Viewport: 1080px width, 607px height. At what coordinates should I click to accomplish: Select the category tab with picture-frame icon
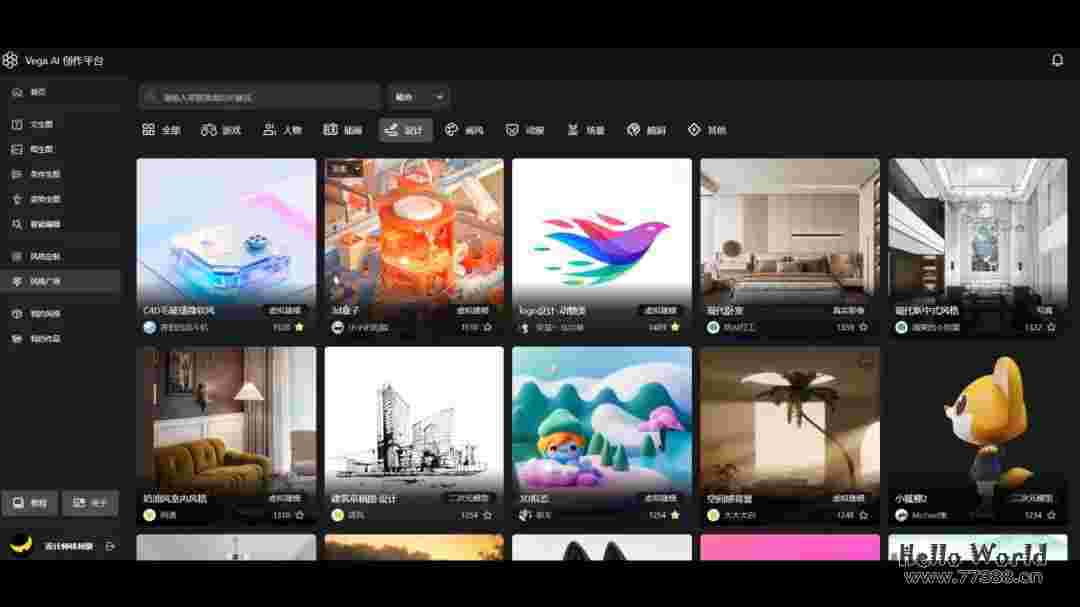[343, 130]
